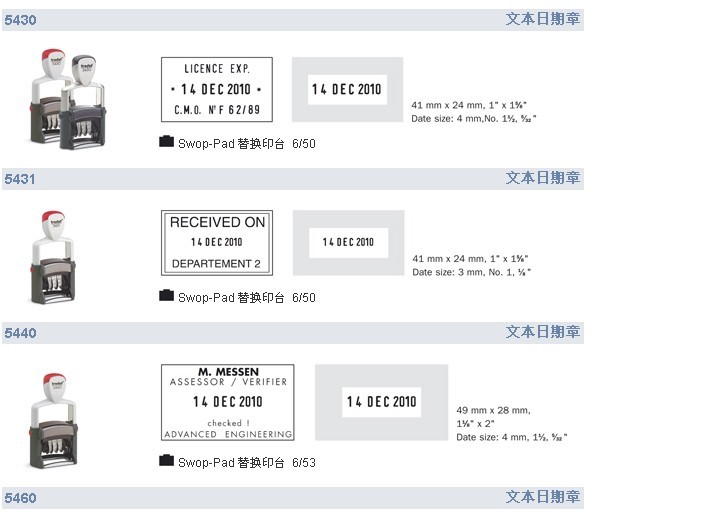Select the RECEIVED ON sample imprint
Screen dimensions: 724x521
[x=217, y=243]
